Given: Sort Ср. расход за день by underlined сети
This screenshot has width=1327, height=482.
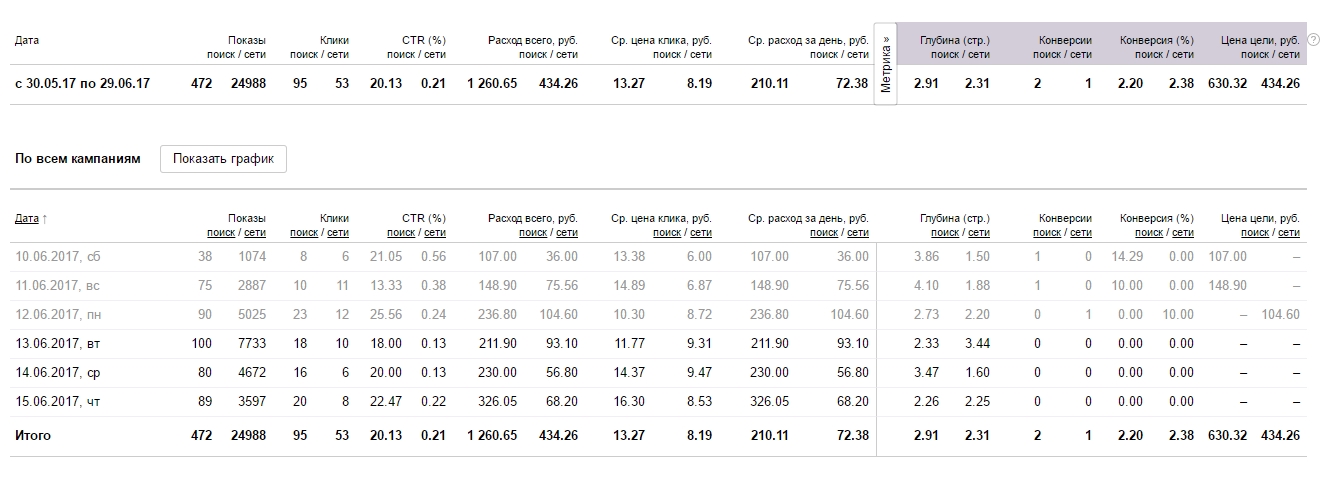Looking at the screenshot, I should pos(858,233).
